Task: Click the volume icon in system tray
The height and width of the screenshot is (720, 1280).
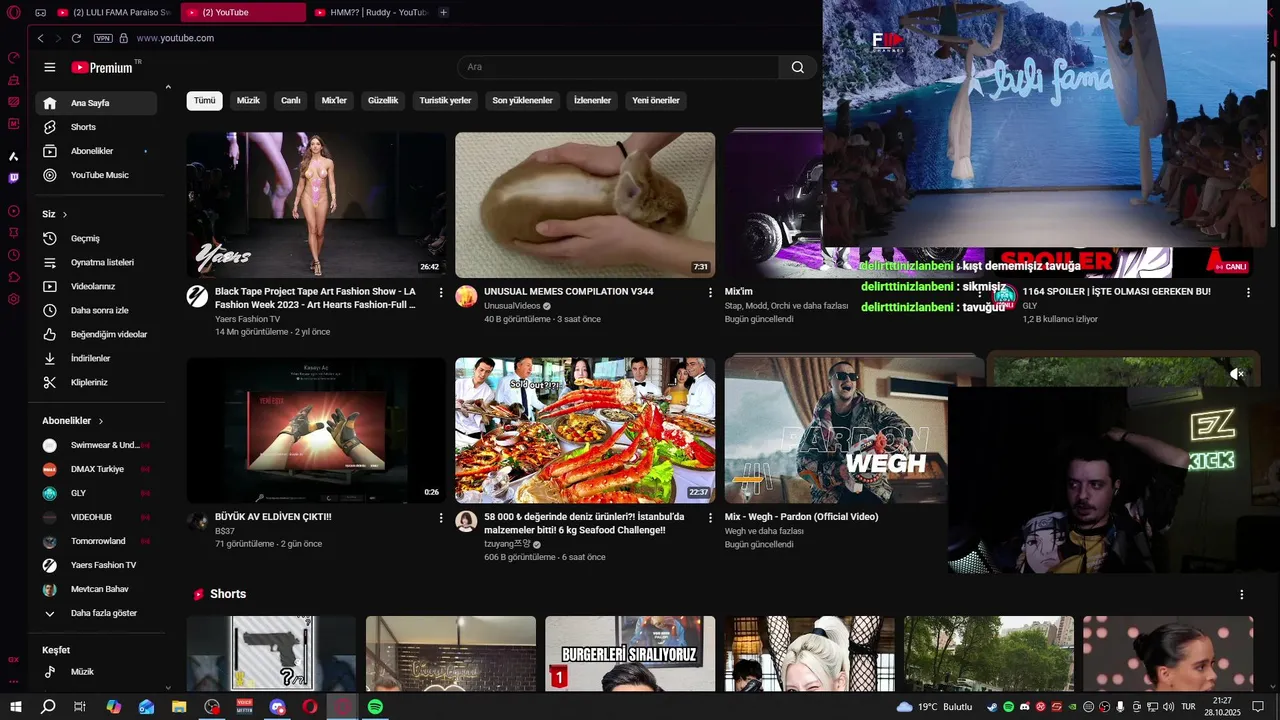Action: coord(1168,707)
